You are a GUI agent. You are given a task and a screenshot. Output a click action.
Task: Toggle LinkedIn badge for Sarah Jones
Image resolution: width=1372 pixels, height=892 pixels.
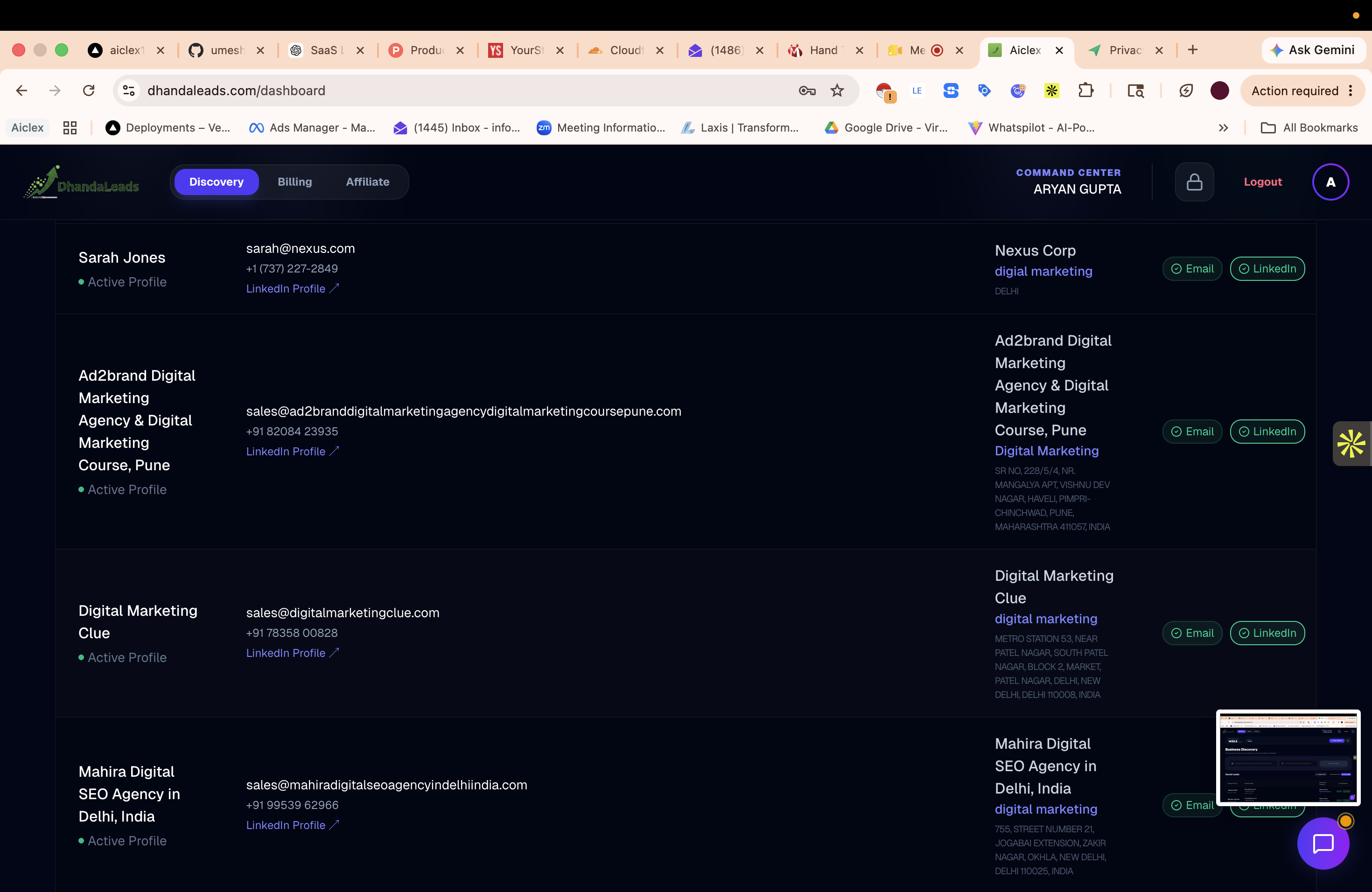point(1267,269)
